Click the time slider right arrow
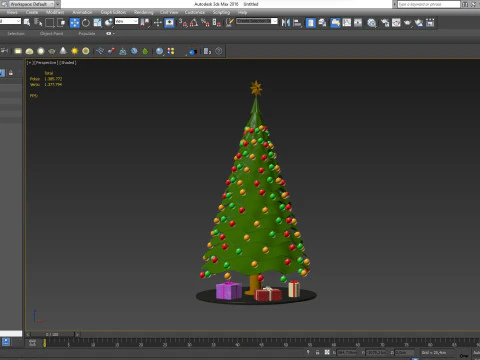This screenshot has width=480, height=360. click(77, 334)
